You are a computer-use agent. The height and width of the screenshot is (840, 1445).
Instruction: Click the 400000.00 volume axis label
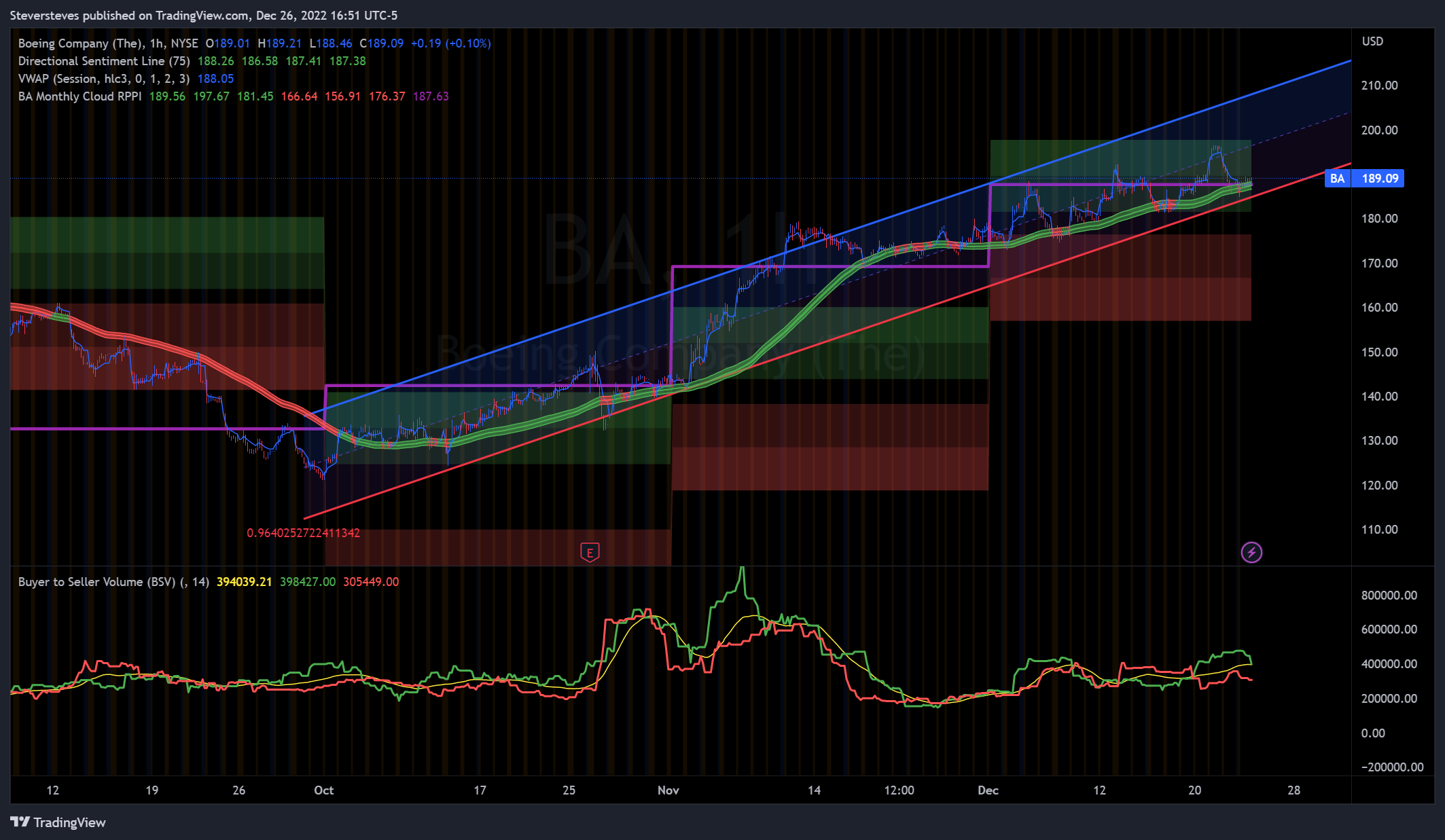tap(1389, 664)
